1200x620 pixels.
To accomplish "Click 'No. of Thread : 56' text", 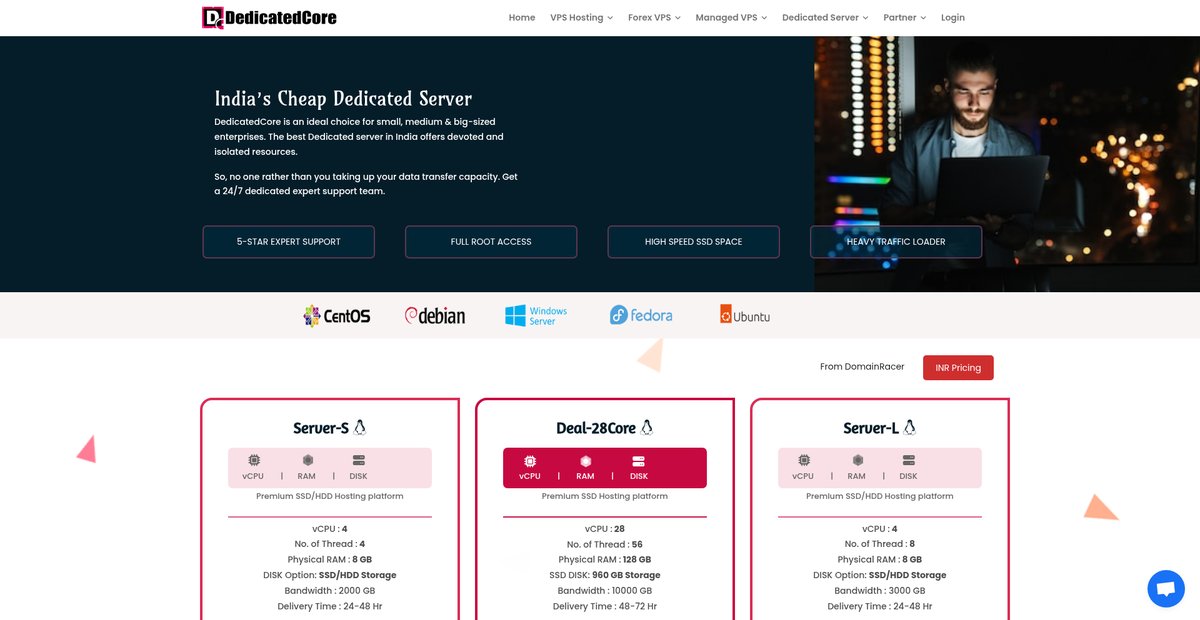I will tap(605, 544).
